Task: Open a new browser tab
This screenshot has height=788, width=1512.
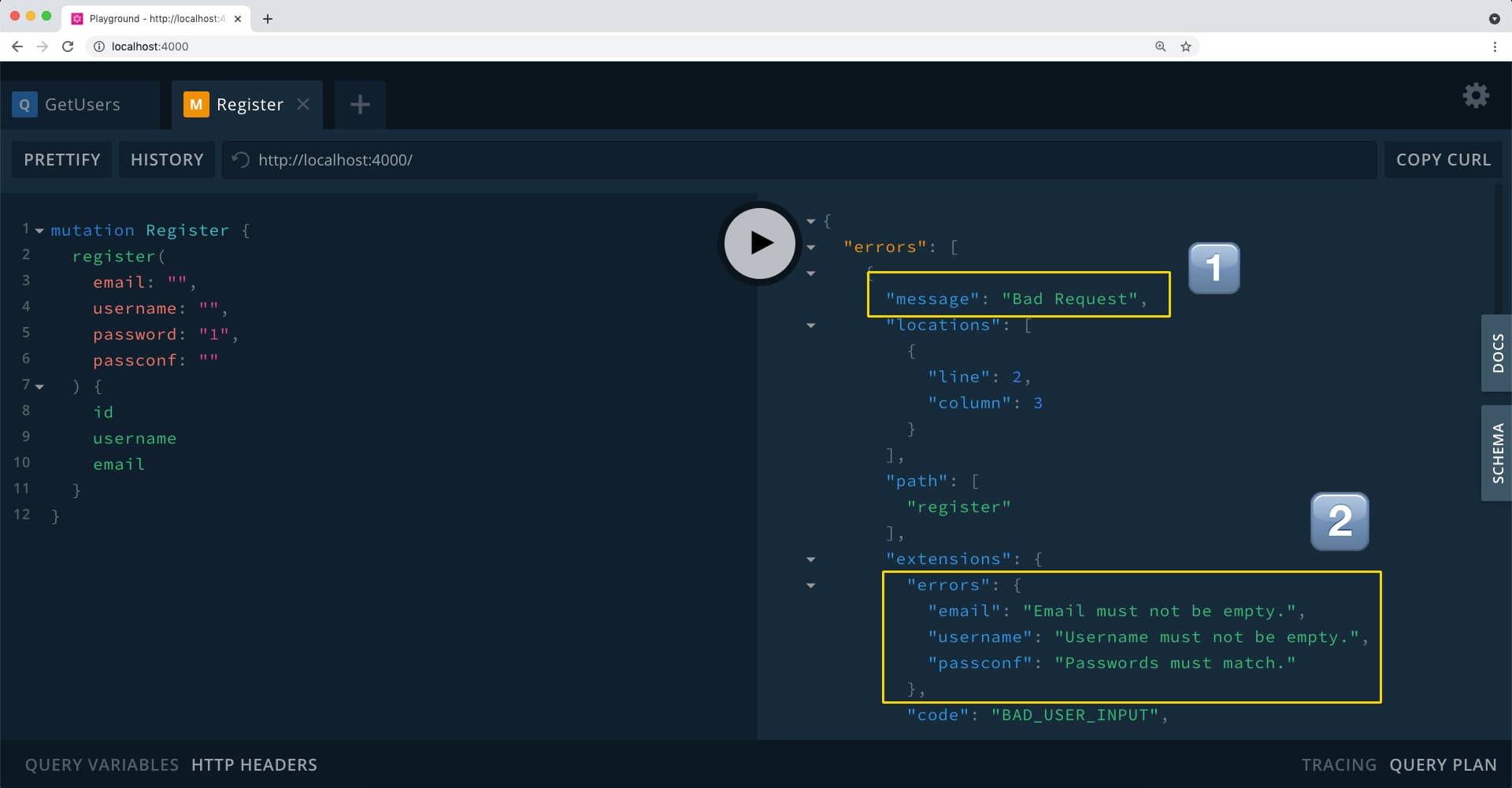Action: click(x=268, y=19)
